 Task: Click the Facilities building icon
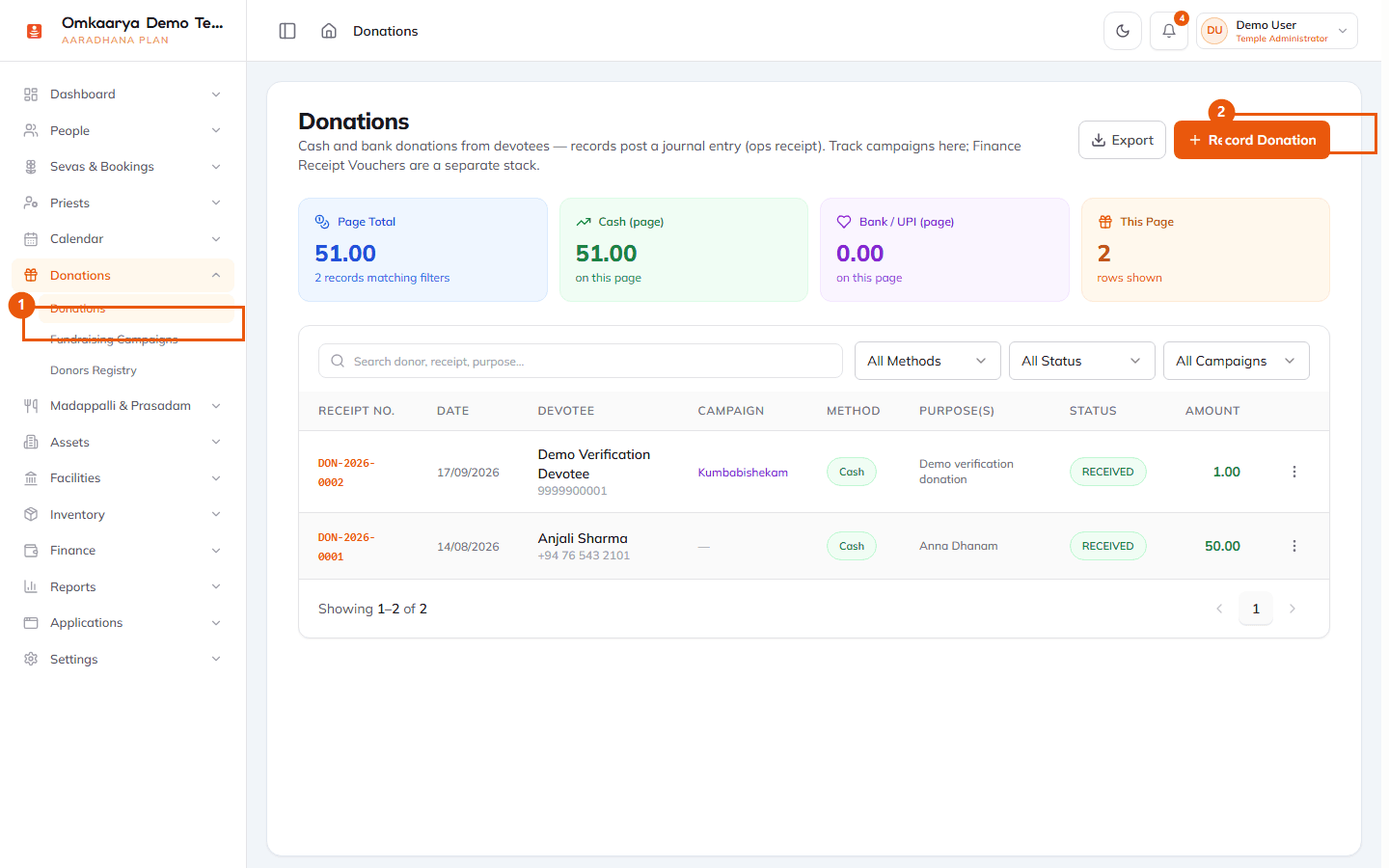[x=31, y=478]
